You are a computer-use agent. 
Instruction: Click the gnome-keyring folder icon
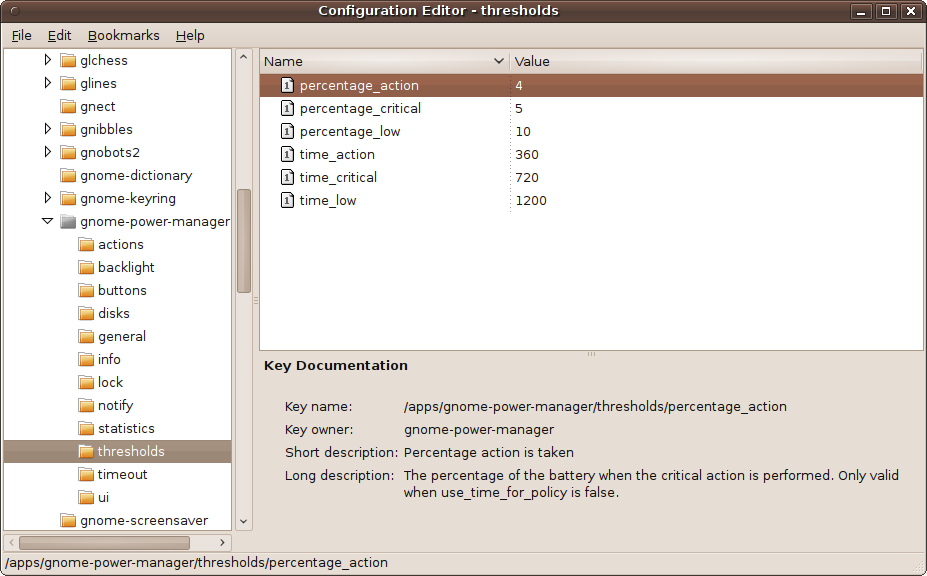tap(69, 199)
